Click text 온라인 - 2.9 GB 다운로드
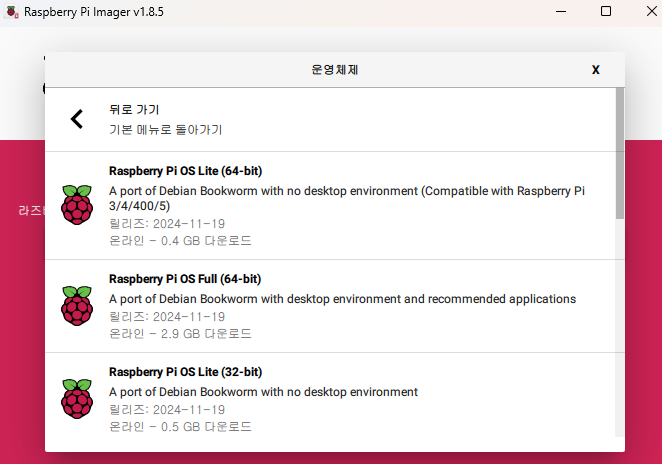Viewport: 662px width, 464px height. pos(180,334)
